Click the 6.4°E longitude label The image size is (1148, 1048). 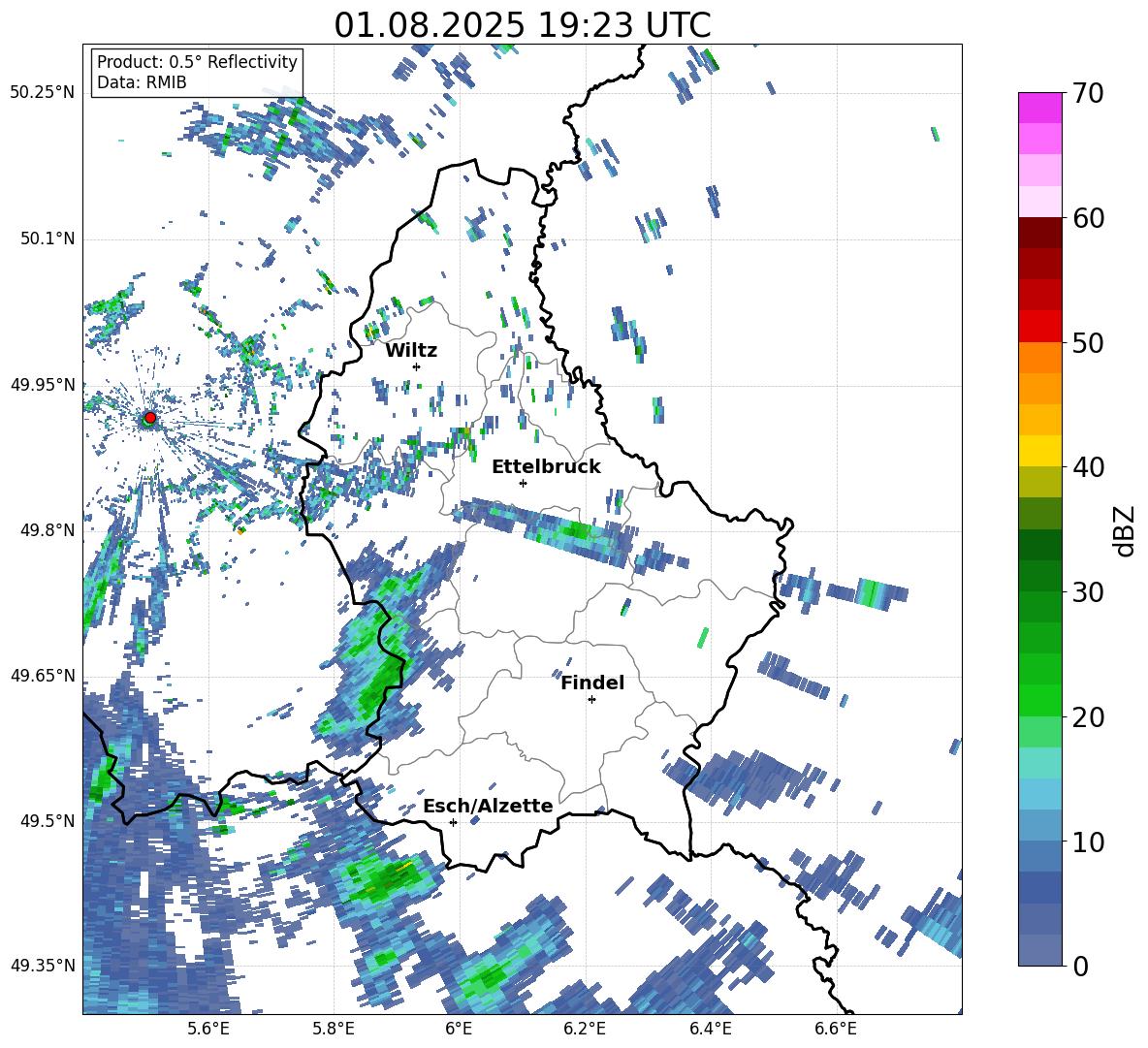(711, 1029)
